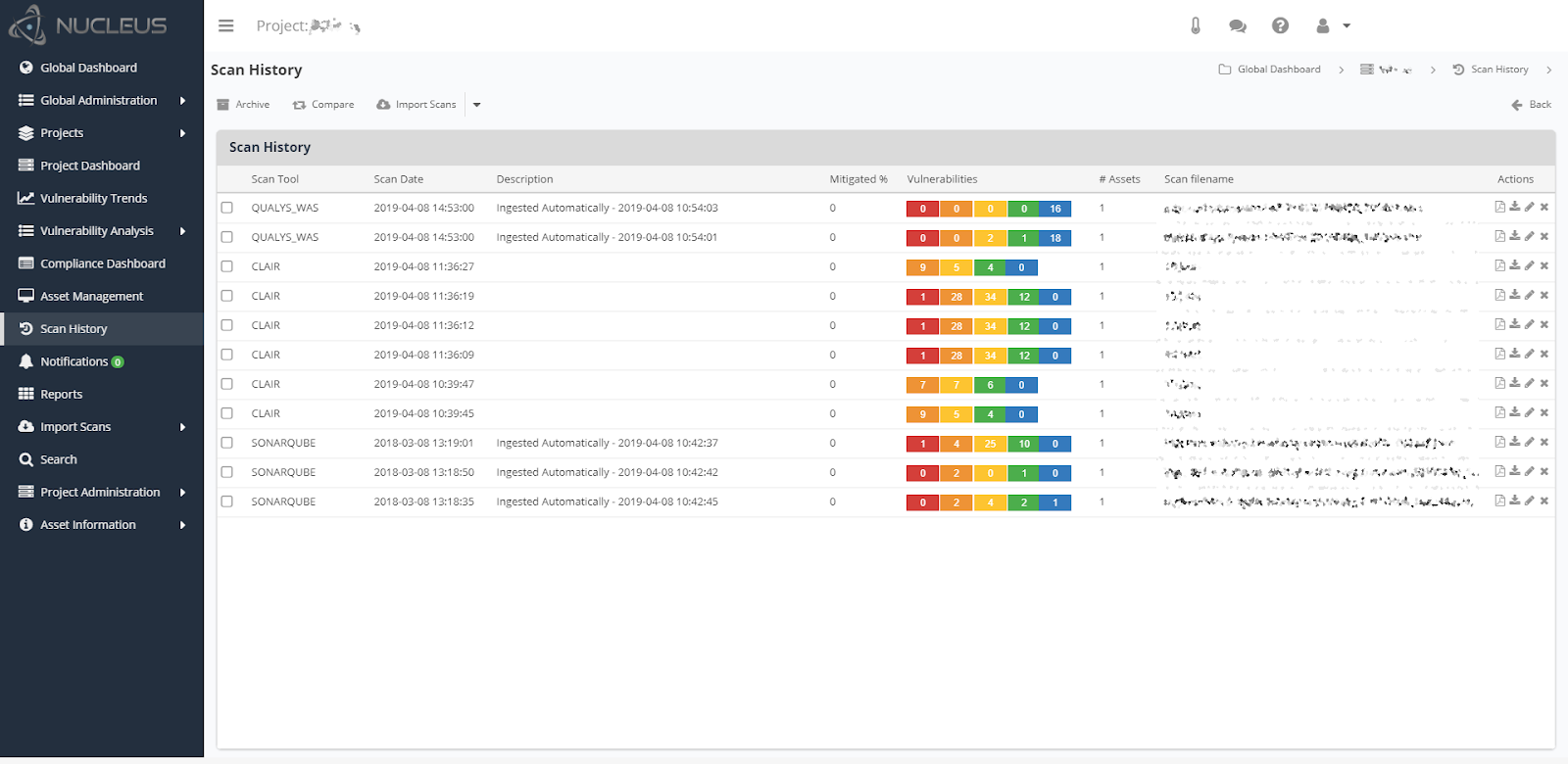Open PDF report for 2019-04-08 10:39:45 scan
The width and height of the screenshot is (1568, 764).
coord(1499,412)
